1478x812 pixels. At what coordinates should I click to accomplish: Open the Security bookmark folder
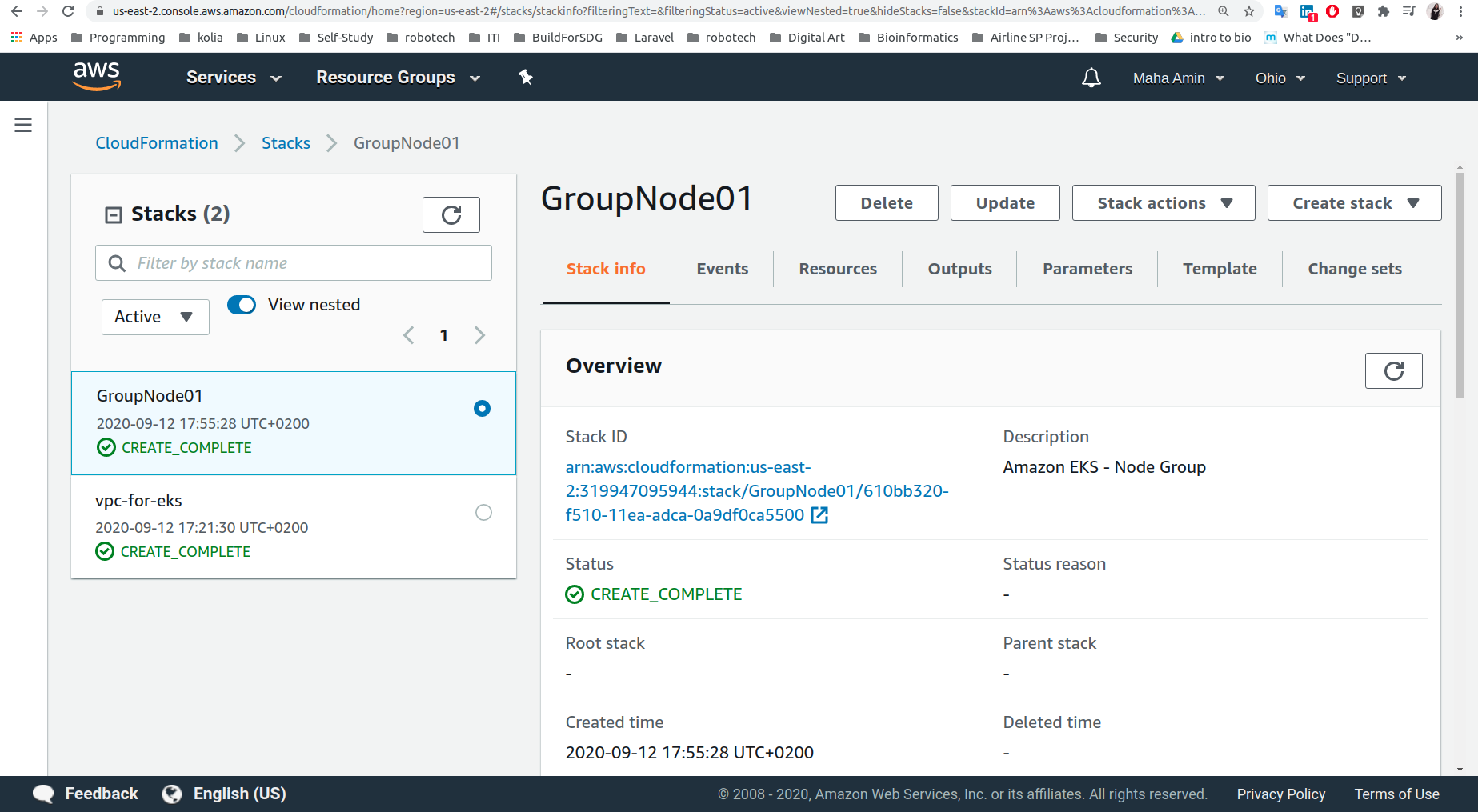(x=1126, y=38)
